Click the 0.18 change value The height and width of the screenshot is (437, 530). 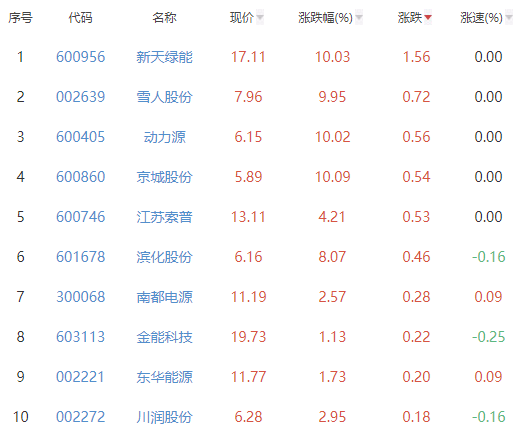[416, 417]
